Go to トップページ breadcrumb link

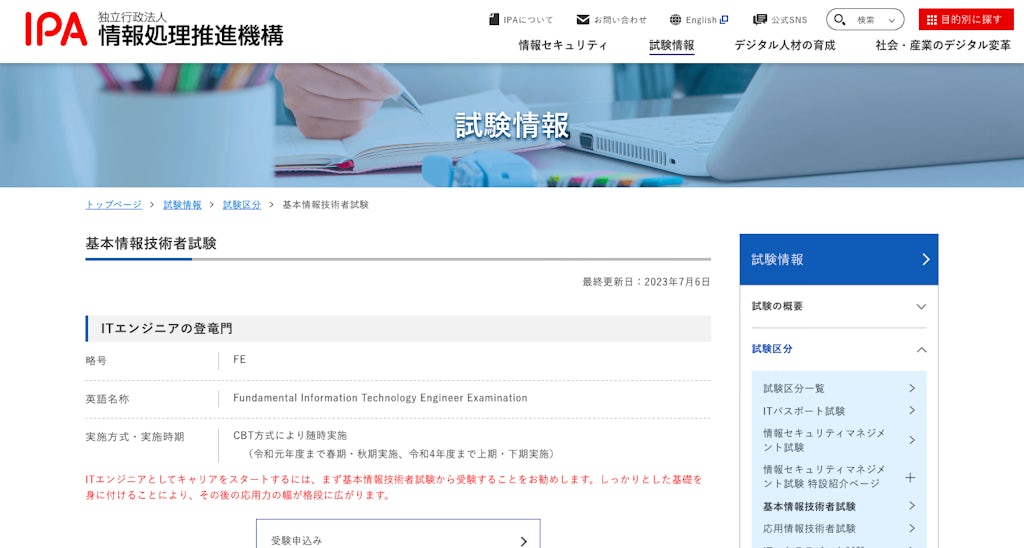113,204
